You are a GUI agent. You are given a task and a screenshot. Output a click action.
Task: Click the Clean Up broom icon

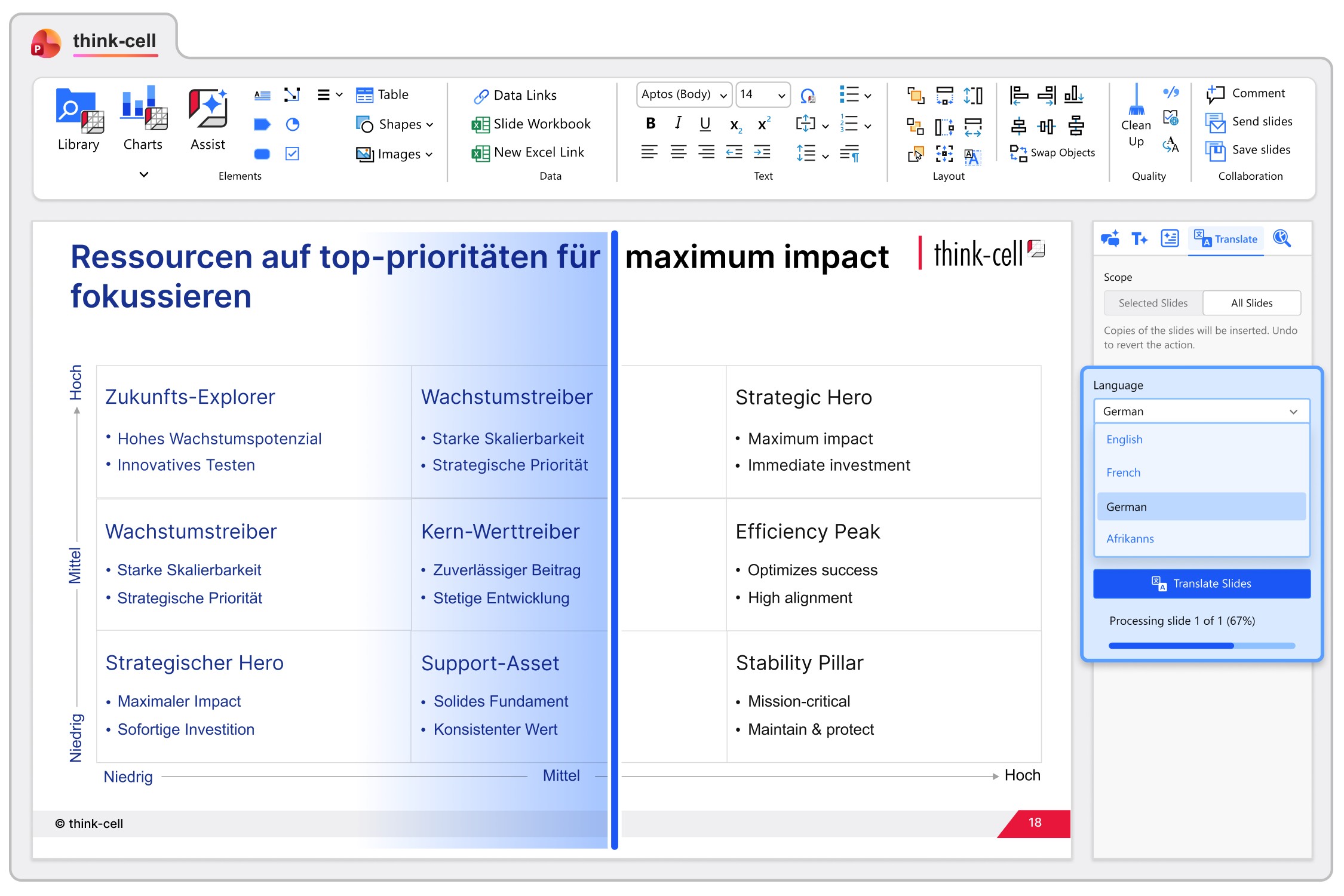1136,100
